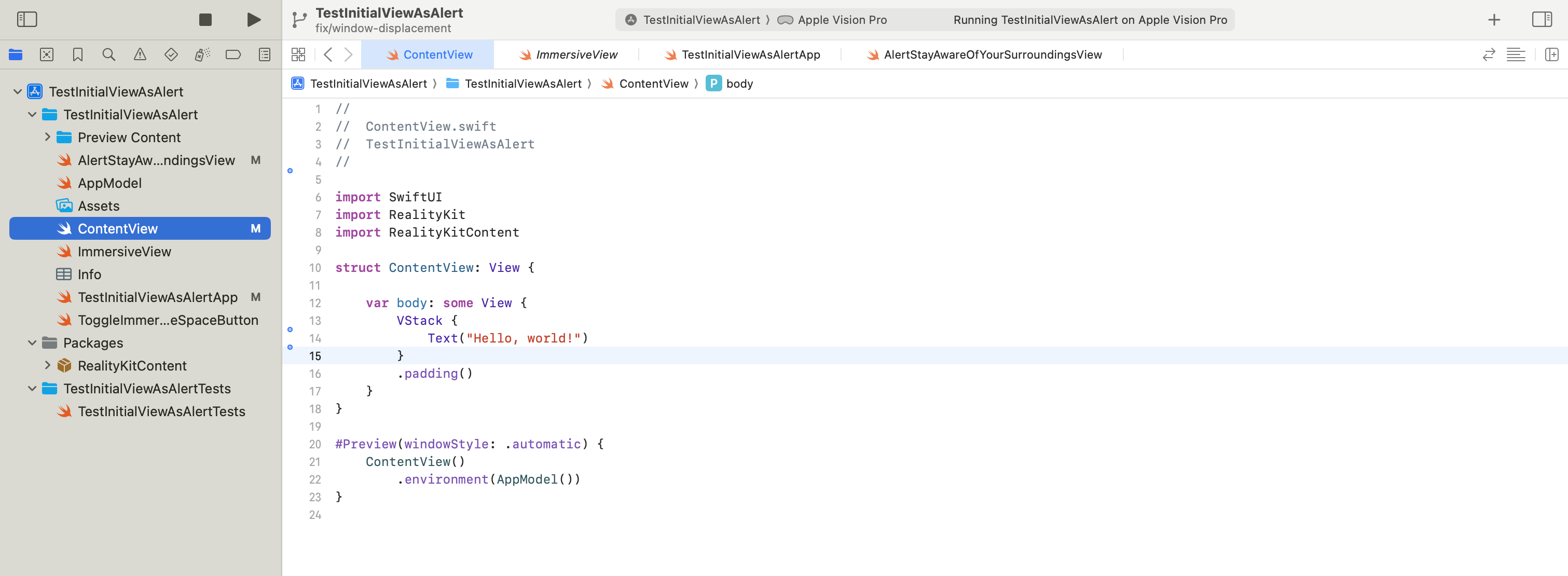The height and width of the screenshot is (576, 1568).
Task: Stop the running app
Action: pyautogui.click(x=205, y=20)
